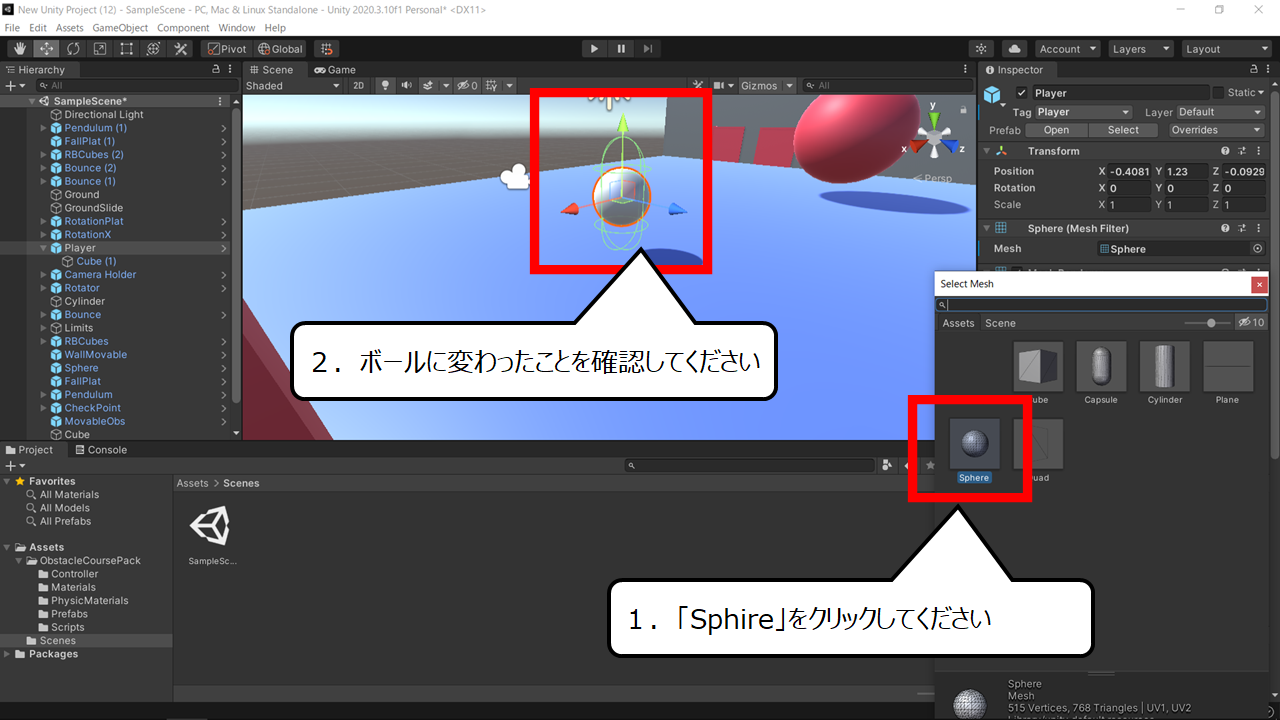Viewport: 1280px width, 720px height.
Task: Open Layers dropdown
Action: click(1141, 48)
